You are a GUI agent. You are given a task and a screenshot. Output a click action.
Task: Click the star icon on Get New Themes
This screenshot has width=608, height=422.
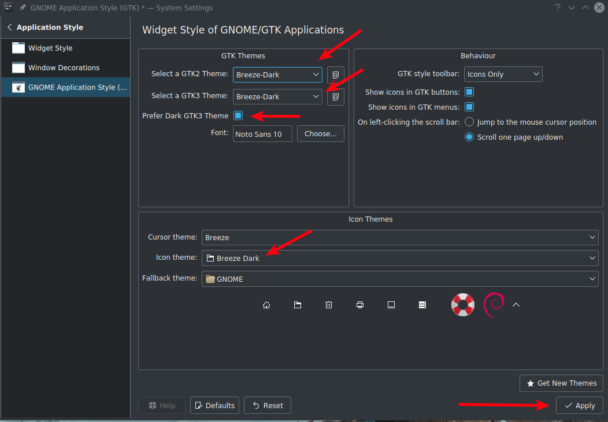click(530, 383)
